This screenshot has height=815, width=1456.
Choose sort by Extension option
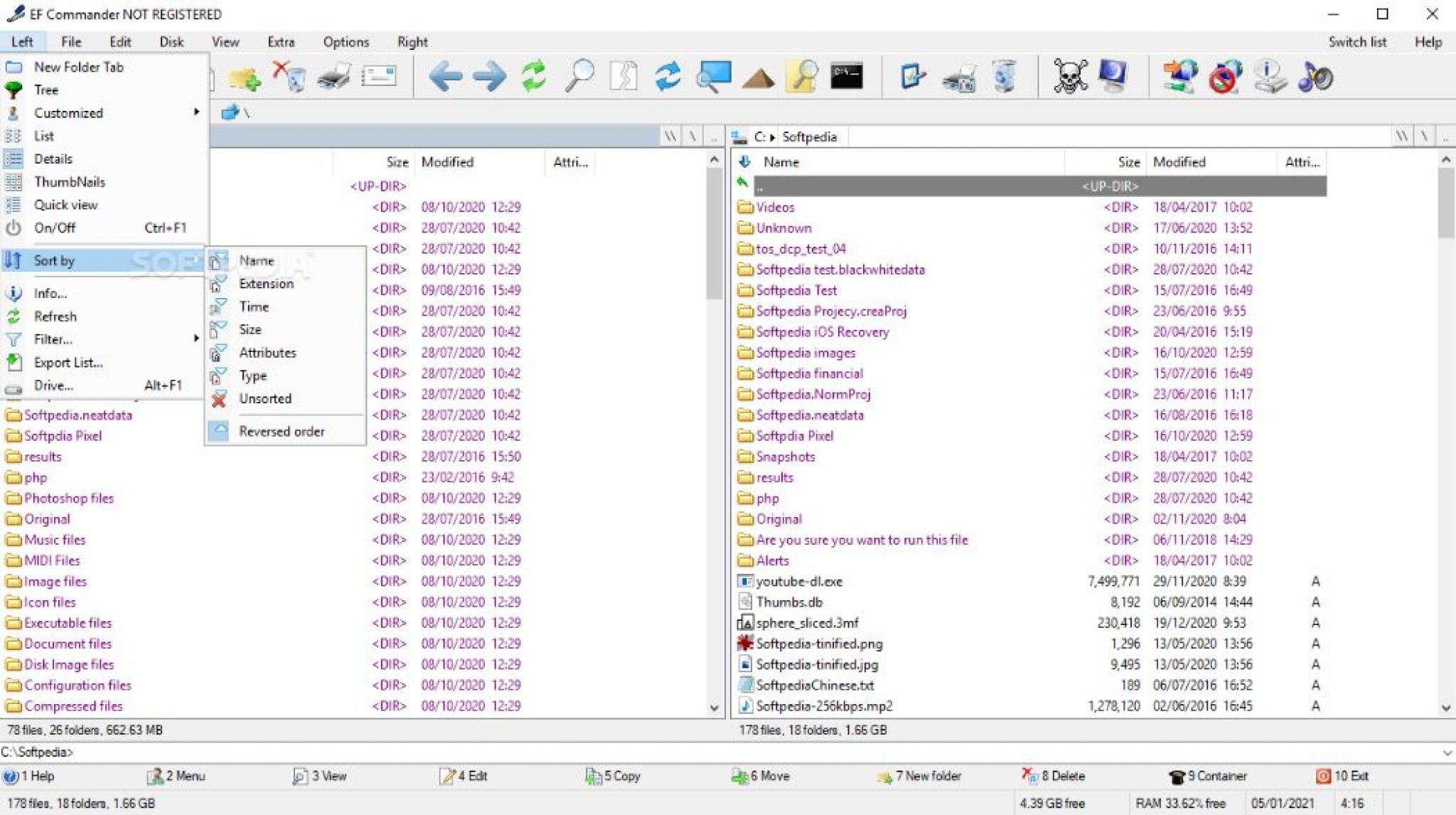[x=266, y=284]
